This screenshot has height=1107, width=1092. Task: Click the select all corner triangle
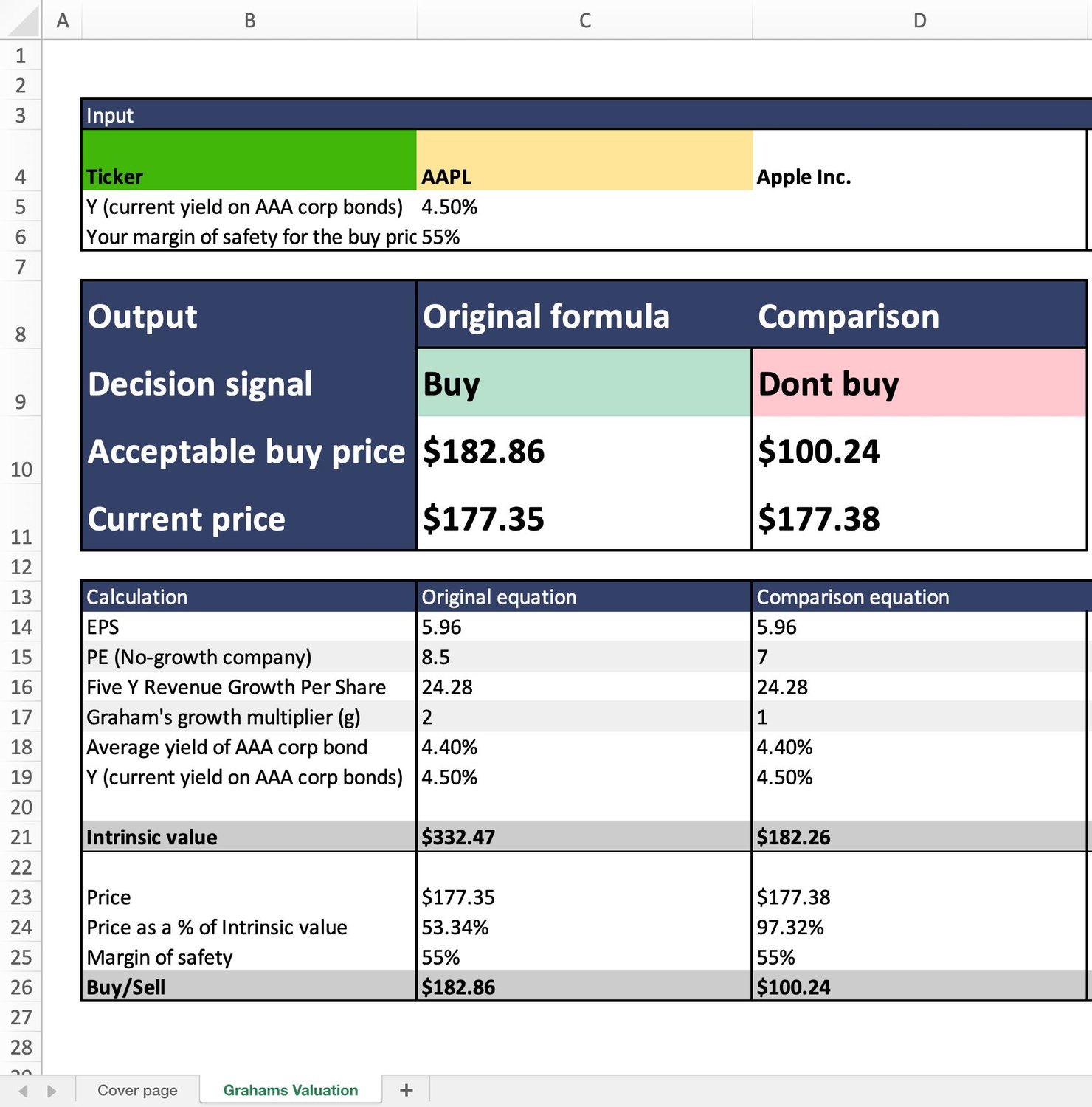[x=21, y=20]
